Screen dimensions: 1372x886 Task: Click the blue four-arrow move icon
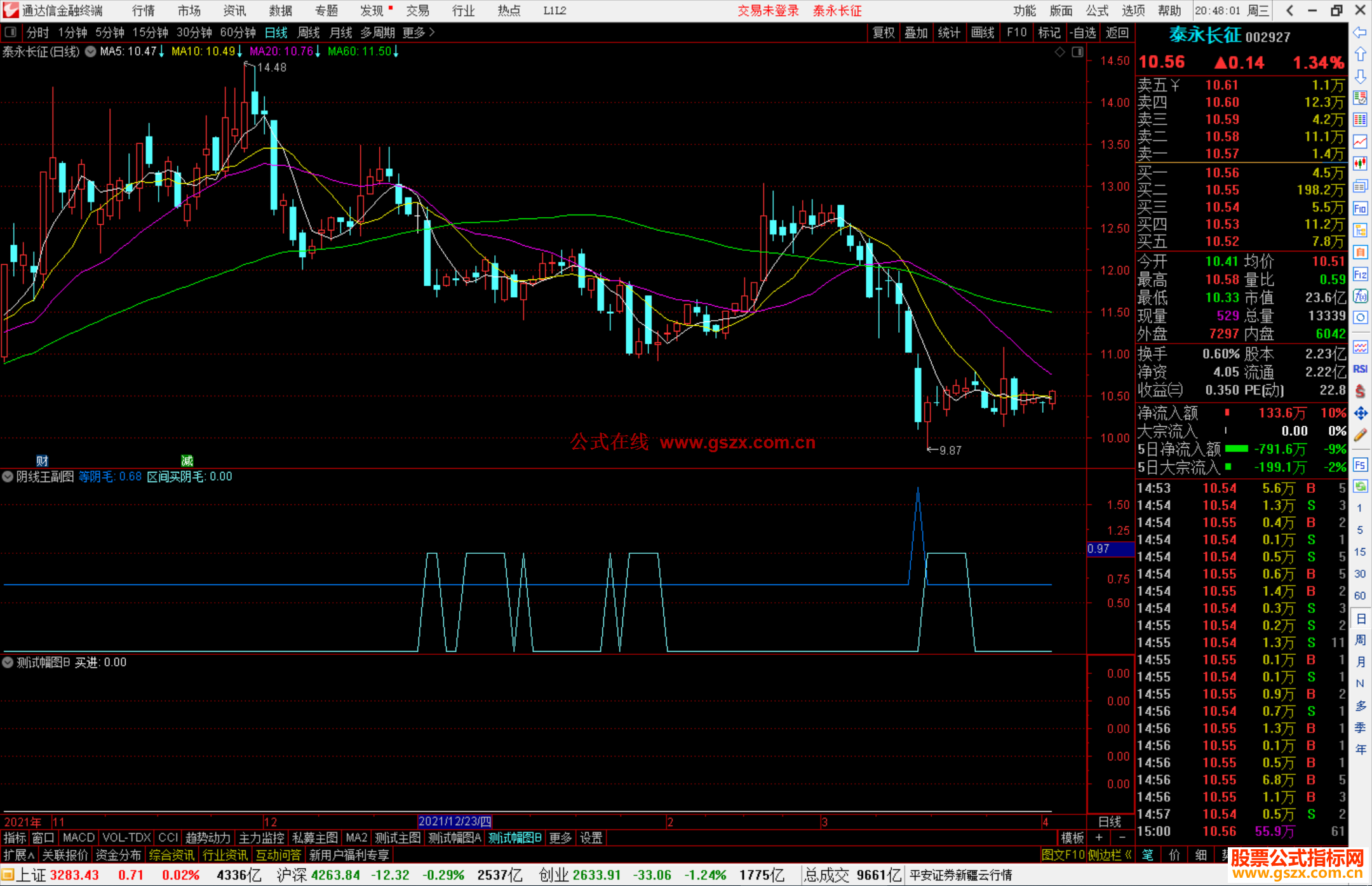(x=1360, y=413)
